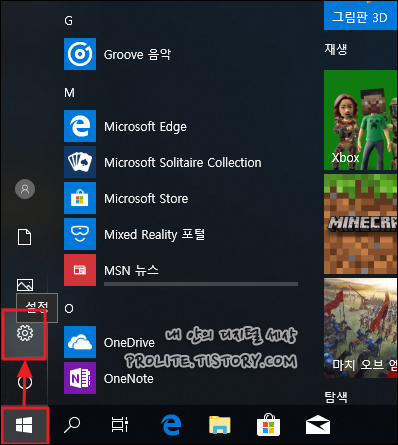Screen dimensions: 398x445
Task: Launch Edge from the taskbar
Action: point(171,425)
